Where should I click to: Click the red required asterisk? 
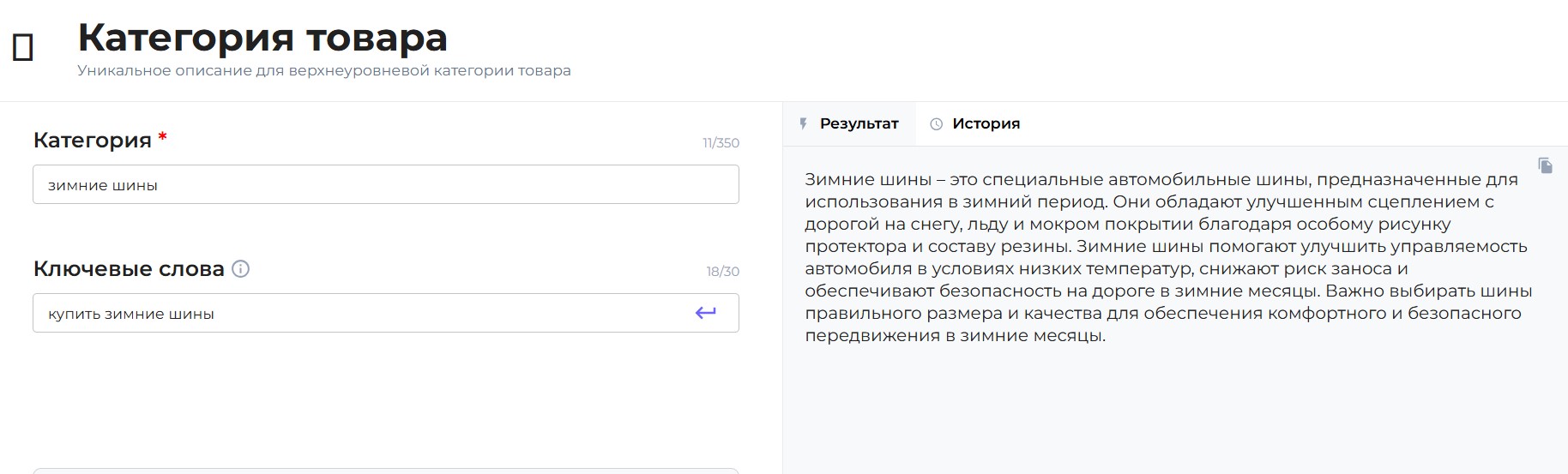(x=163, y=137)
